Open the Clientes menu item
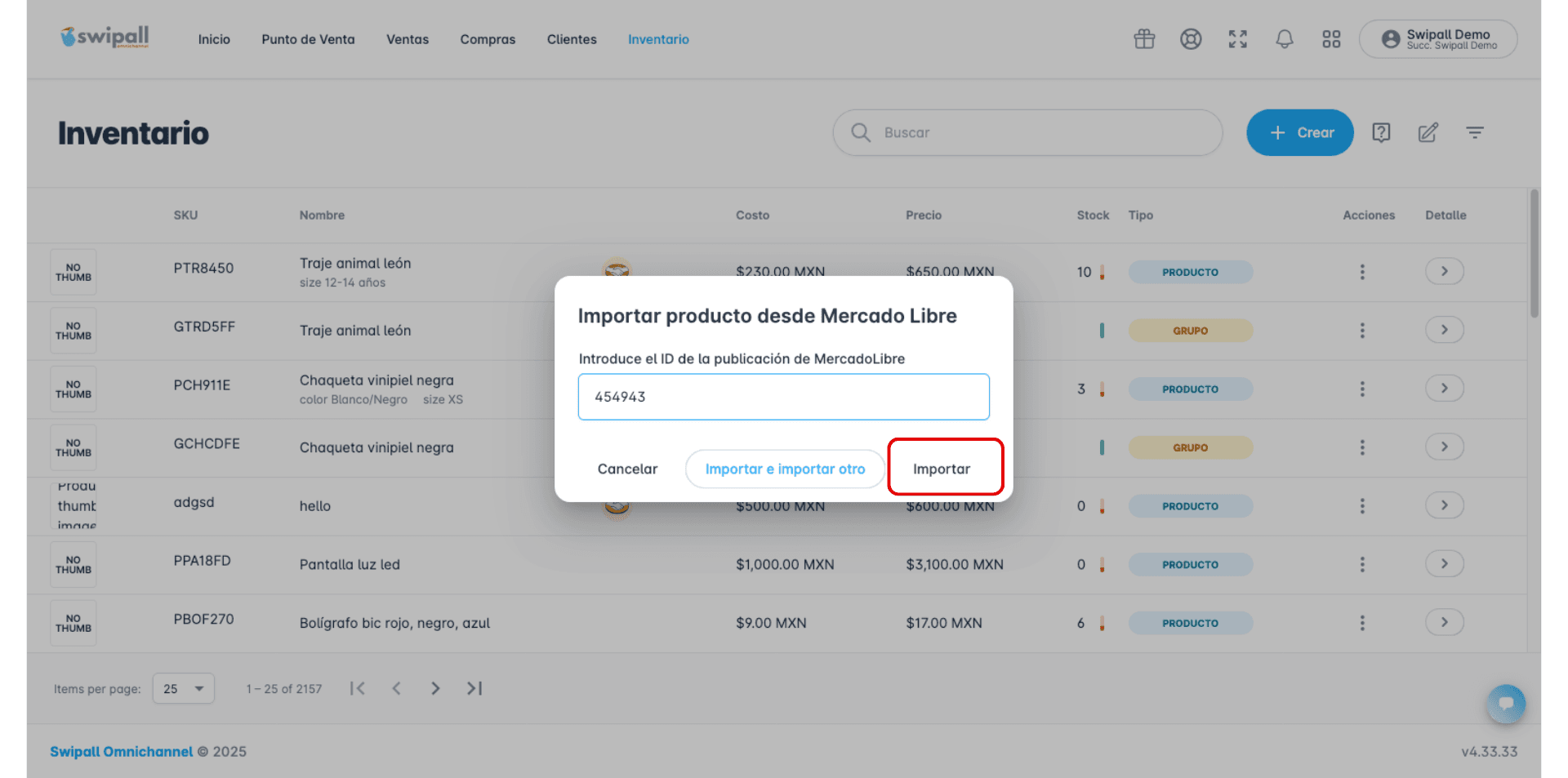 [572, 39]
